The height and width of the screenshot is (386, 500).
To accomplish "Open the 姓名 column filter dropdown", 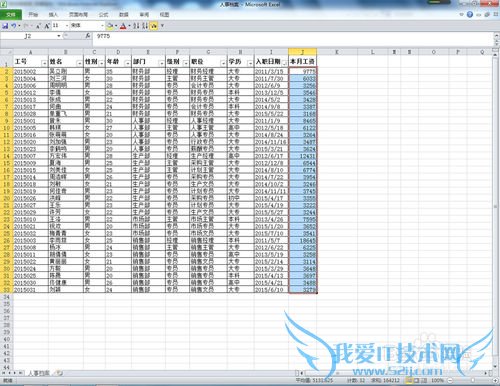I will pyautogui.click(x=79, y=63).
